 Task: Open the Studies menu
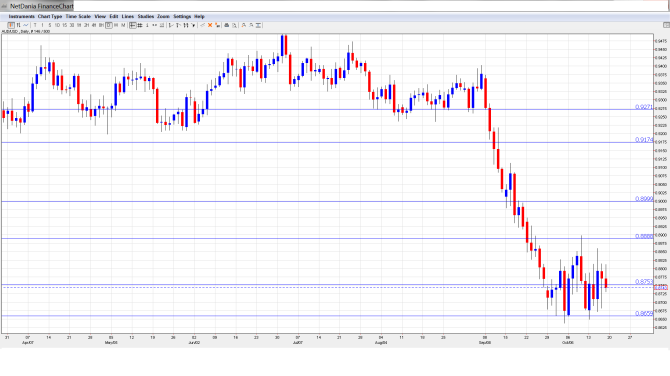(146, 17)
